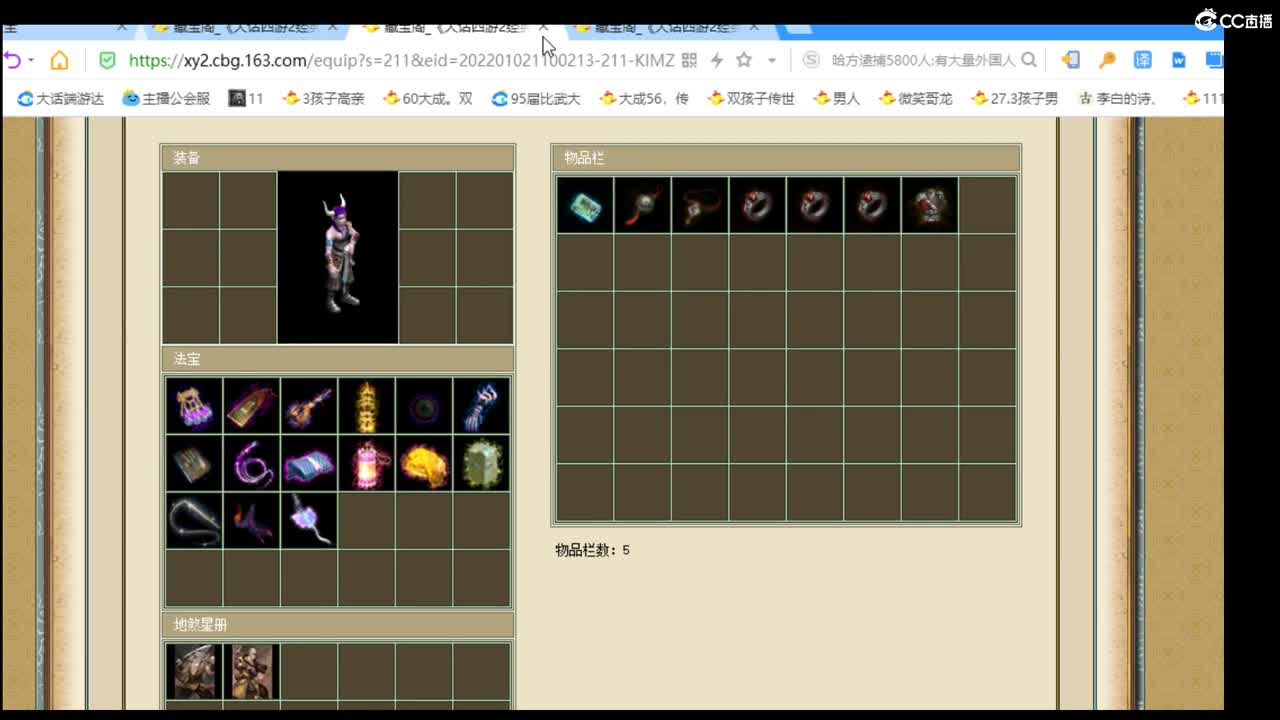
Task: Select the purple tasseled bell treasure in 法宝
Action: point(194,405)
